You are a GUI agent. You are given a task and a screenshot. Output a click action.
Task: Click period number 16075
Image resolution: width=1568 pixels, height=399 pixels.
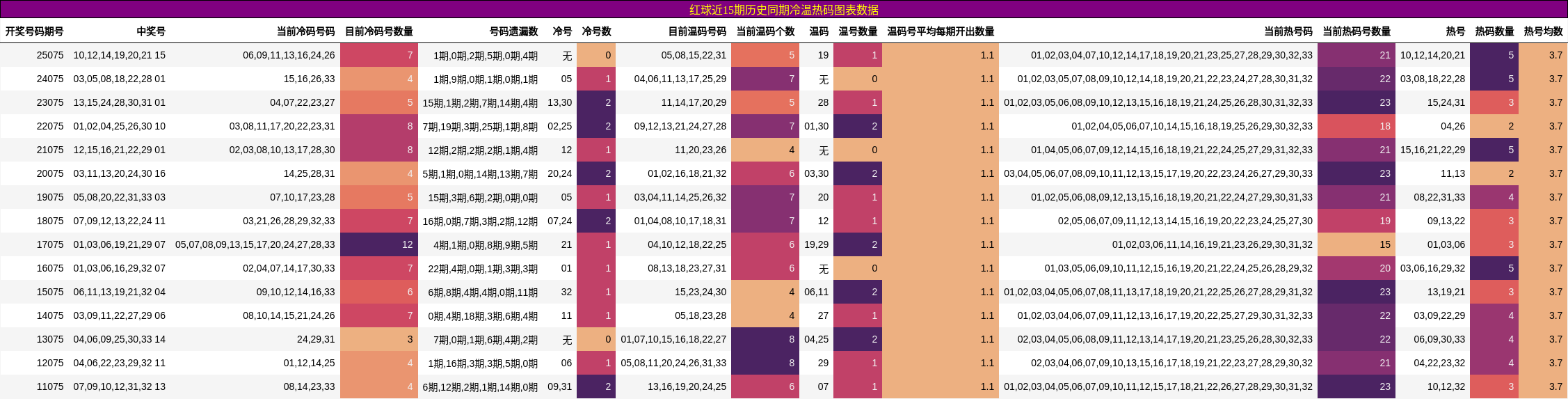(50, 268)
